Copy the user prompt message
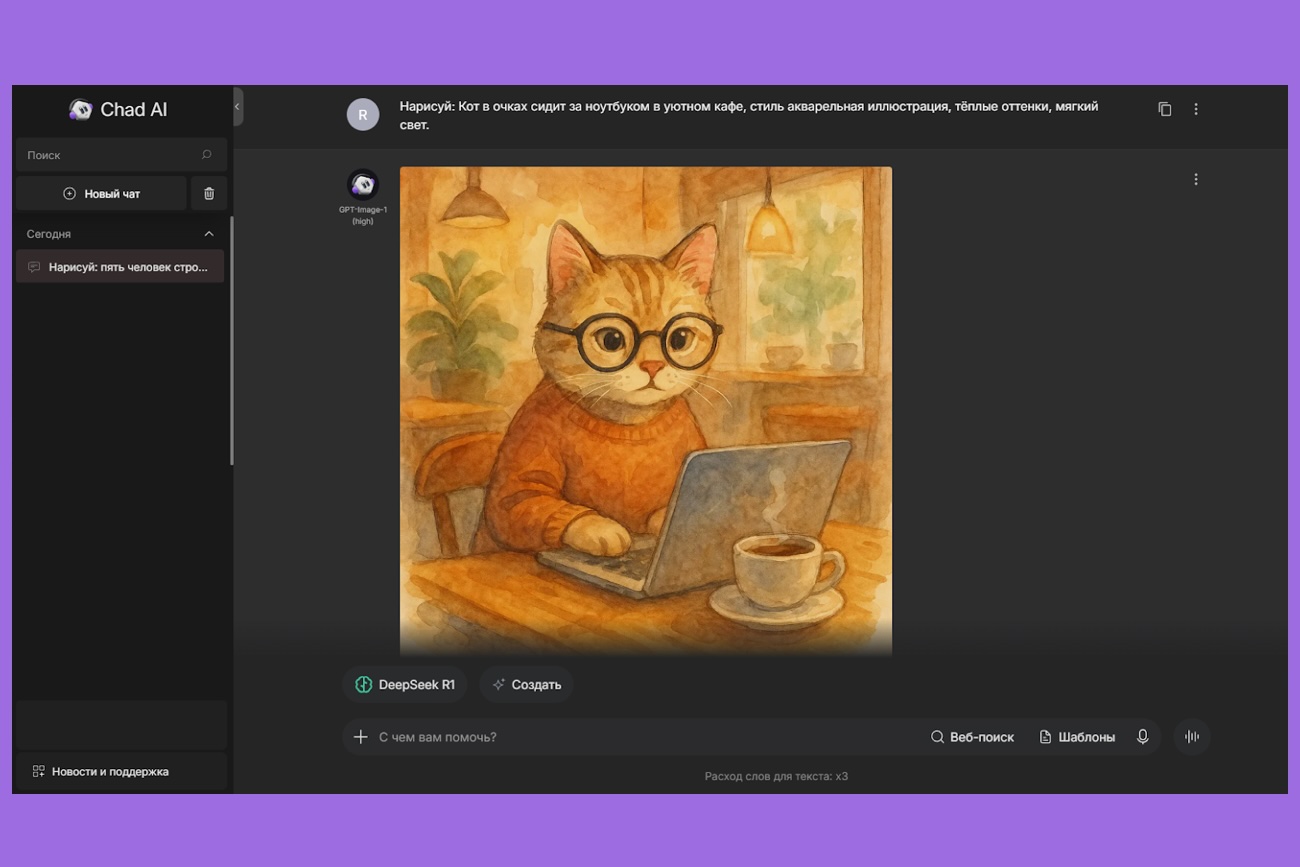 coord(1164,109)
